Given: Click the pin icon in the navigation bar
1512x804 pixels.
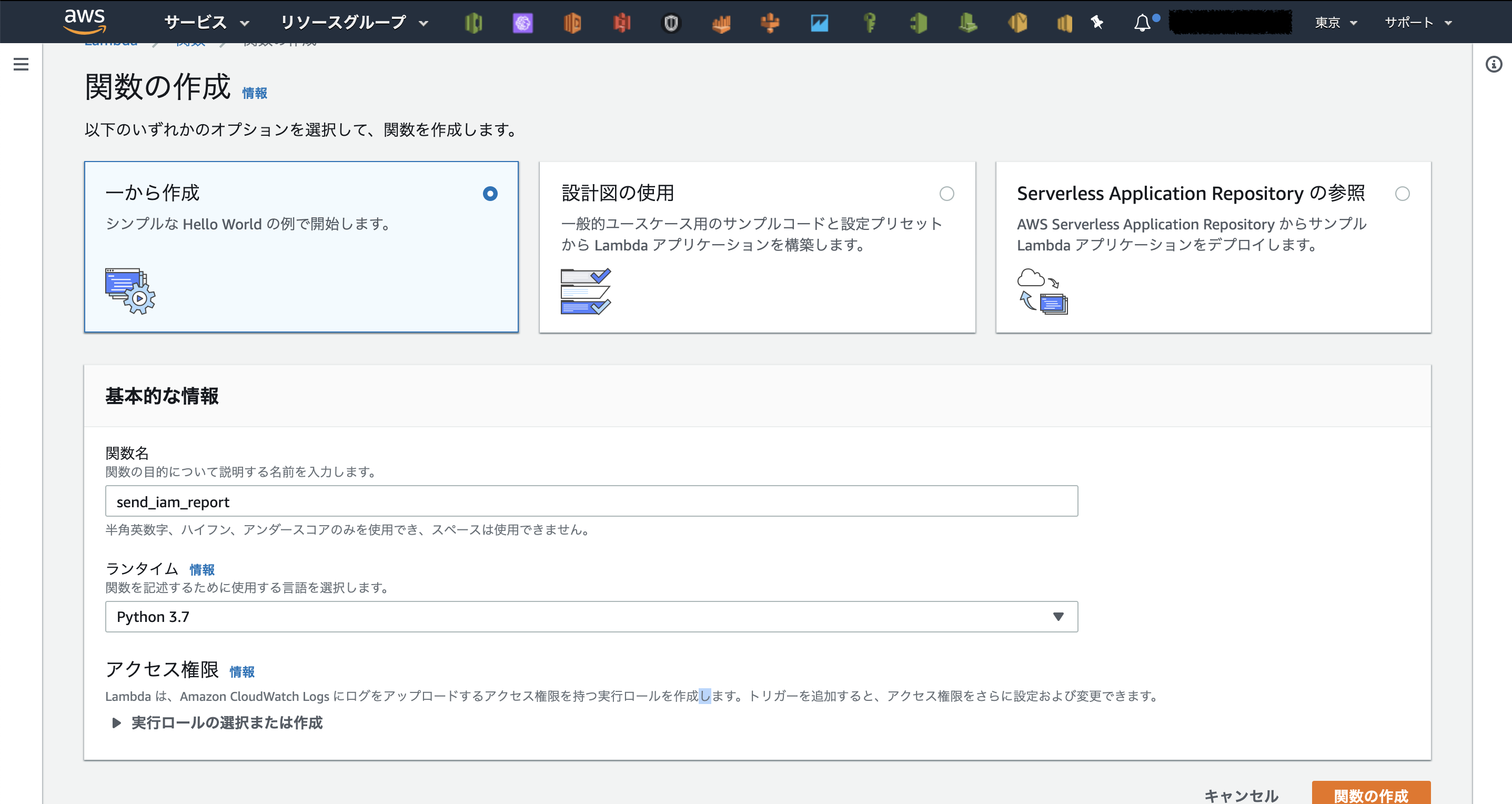Looking at the screenshot, I should coord(1096,22).
